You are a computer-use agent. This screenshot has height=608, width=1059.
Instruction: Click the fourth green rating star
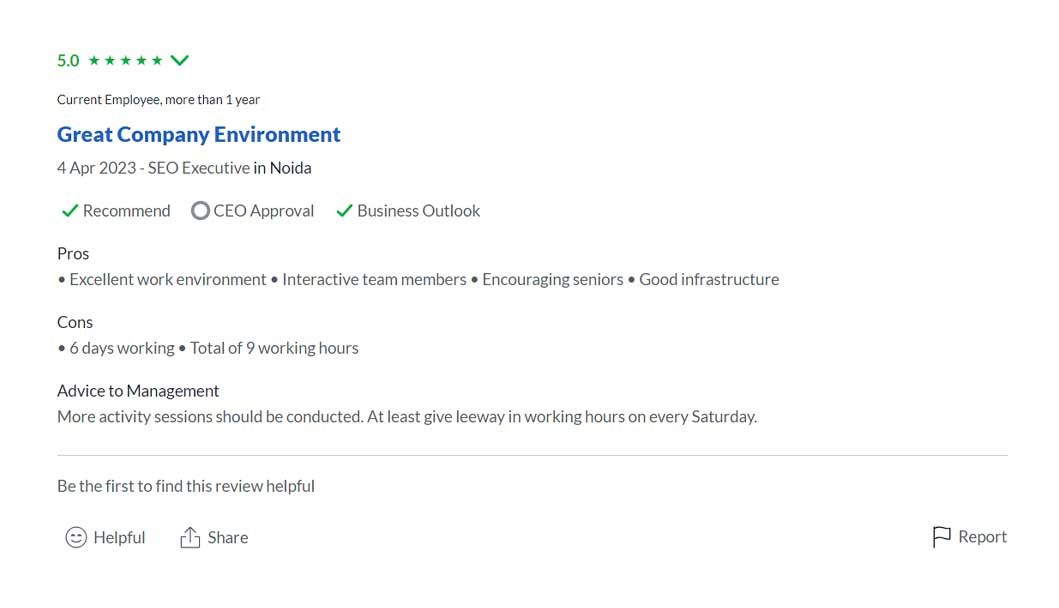pos(141,61)
